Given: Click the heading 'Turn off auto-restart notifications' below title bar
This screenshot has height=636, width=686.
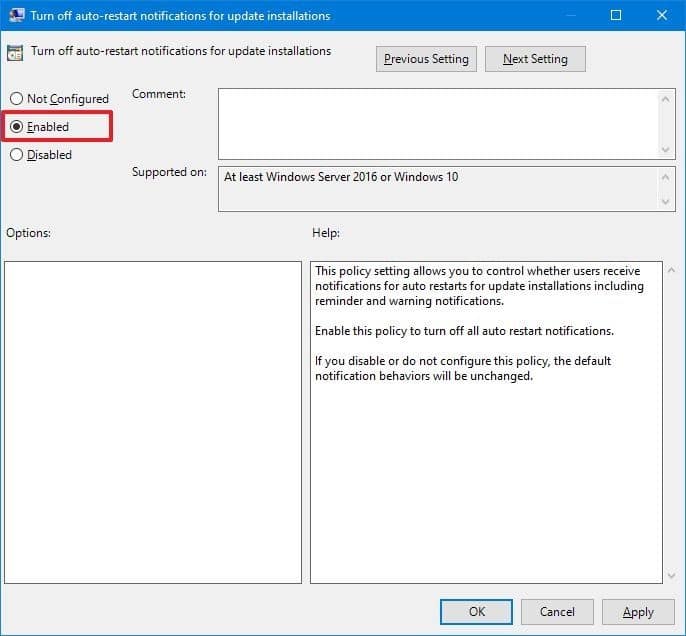Looking at the screenshot, I should point(181,51).
